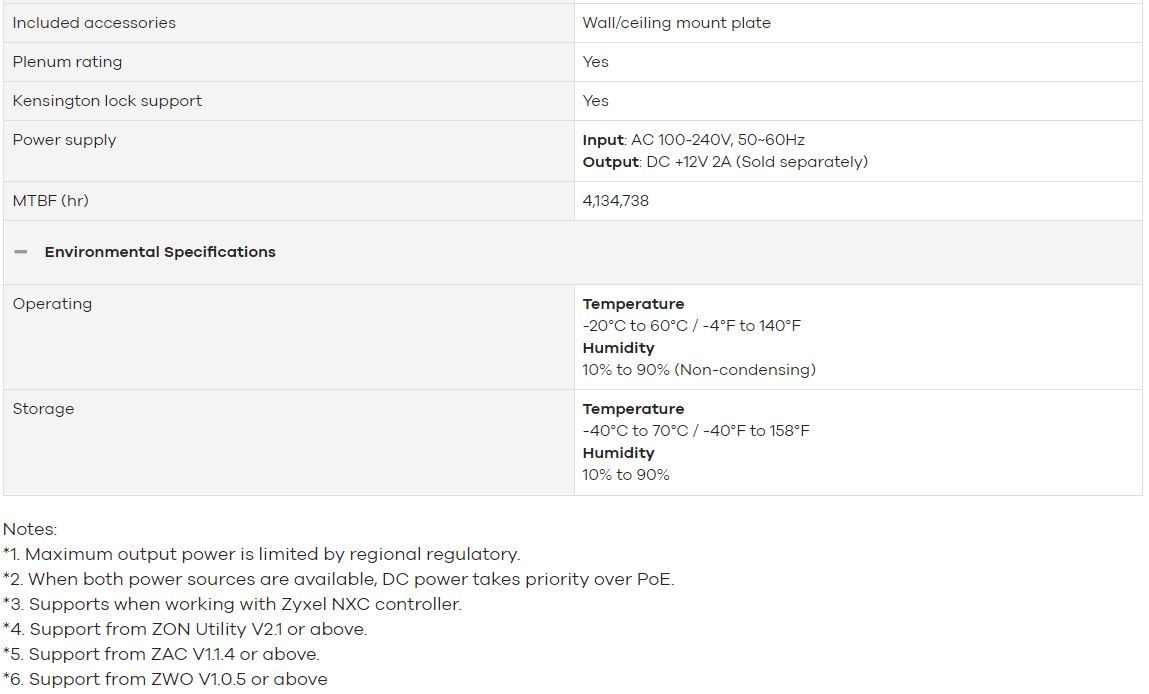Click the Yes value for Kensington lock
1149x694 pixels.
click(595, 100)
